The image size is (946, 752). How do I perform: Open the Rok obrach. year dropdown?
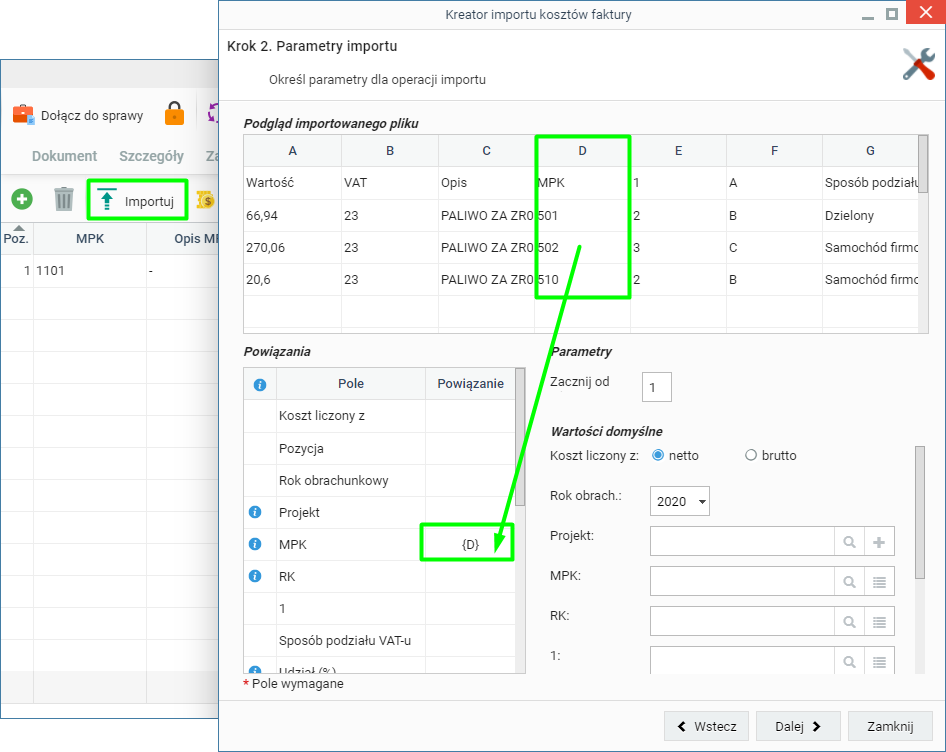click(x=680, y=501)
